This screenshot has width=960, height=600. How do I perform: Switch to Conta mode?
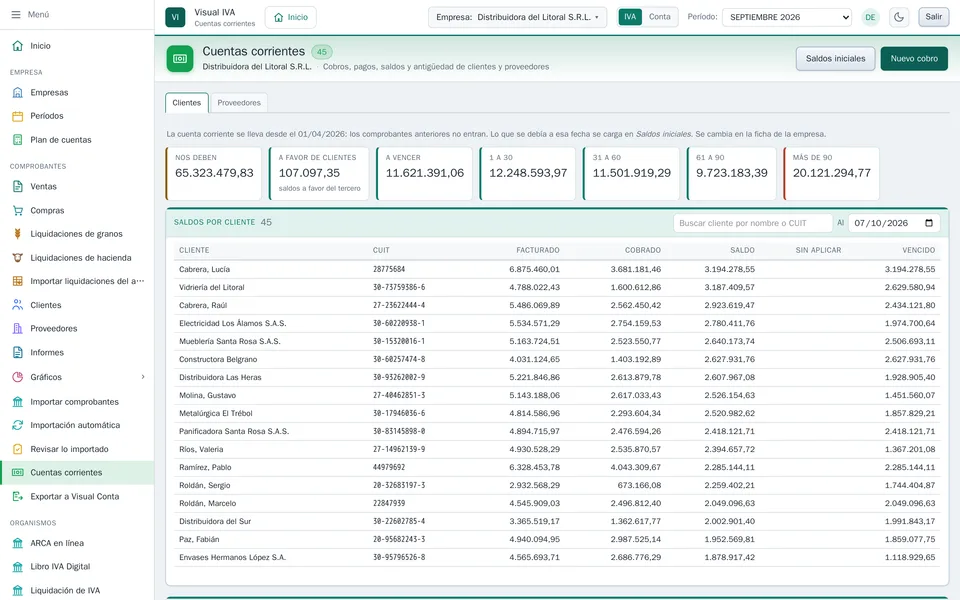point(659,17)
